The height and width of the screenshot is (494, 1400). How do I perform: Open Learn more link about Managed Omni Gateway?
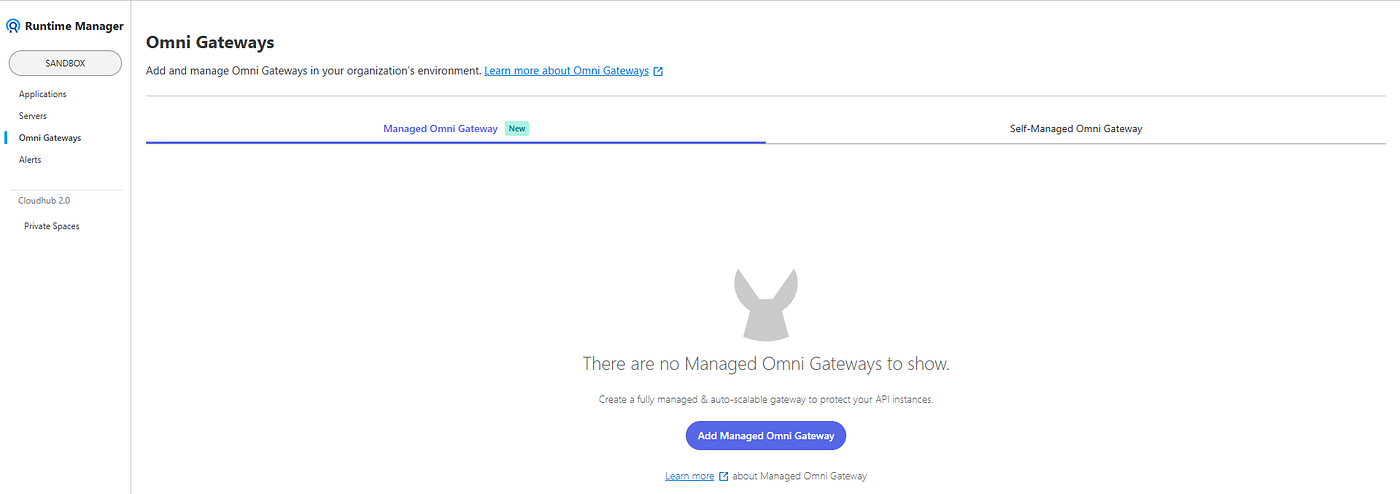pos(690,476)
